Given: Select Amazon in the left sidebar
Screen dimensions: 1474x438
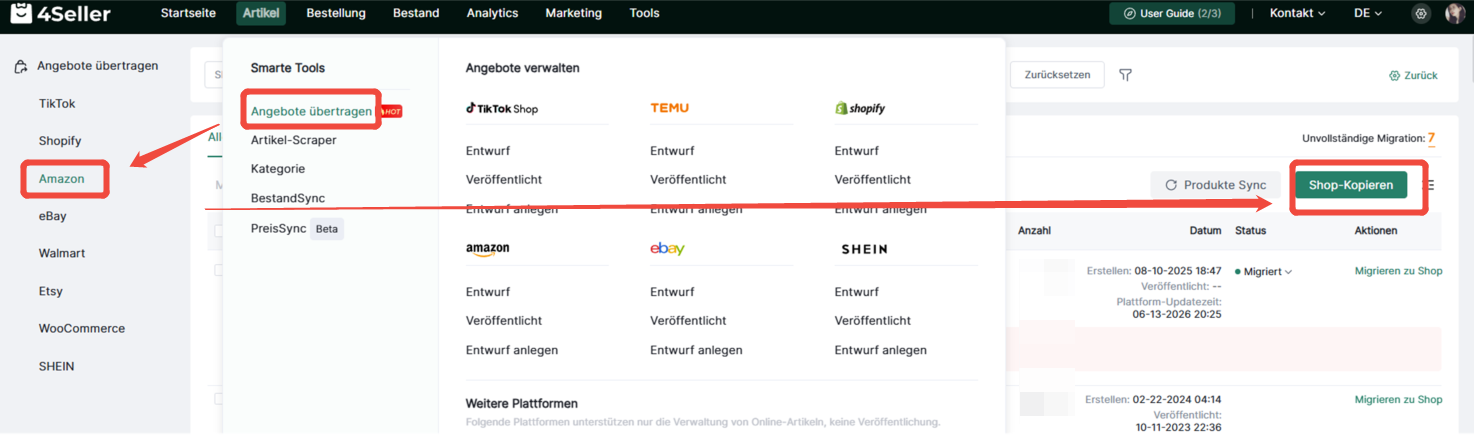Looking at the screenshot, I should pyautogui.click(x=61, y=179).
